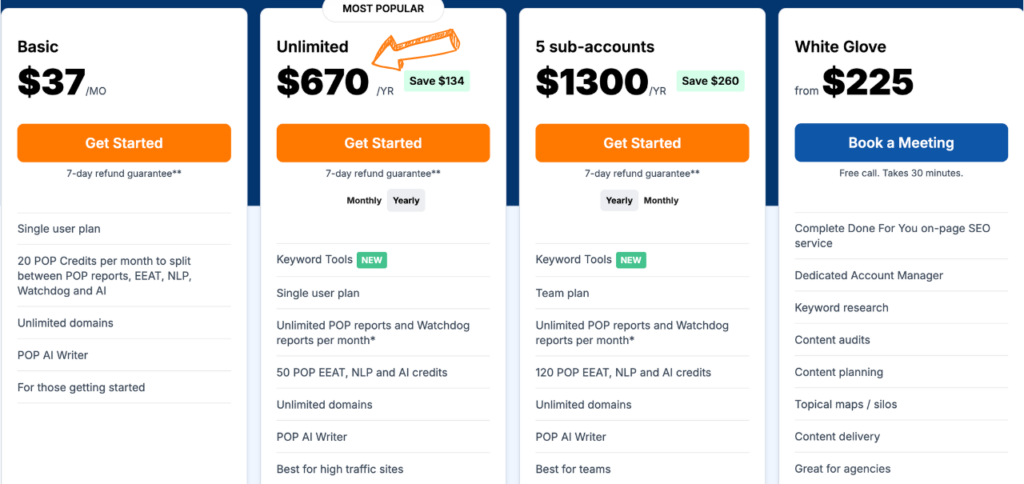The height and width of the screenshot is (484, 1024).
Task: Select Yearly billing on 5 sub-accounts plan
Action: [619, 201]
